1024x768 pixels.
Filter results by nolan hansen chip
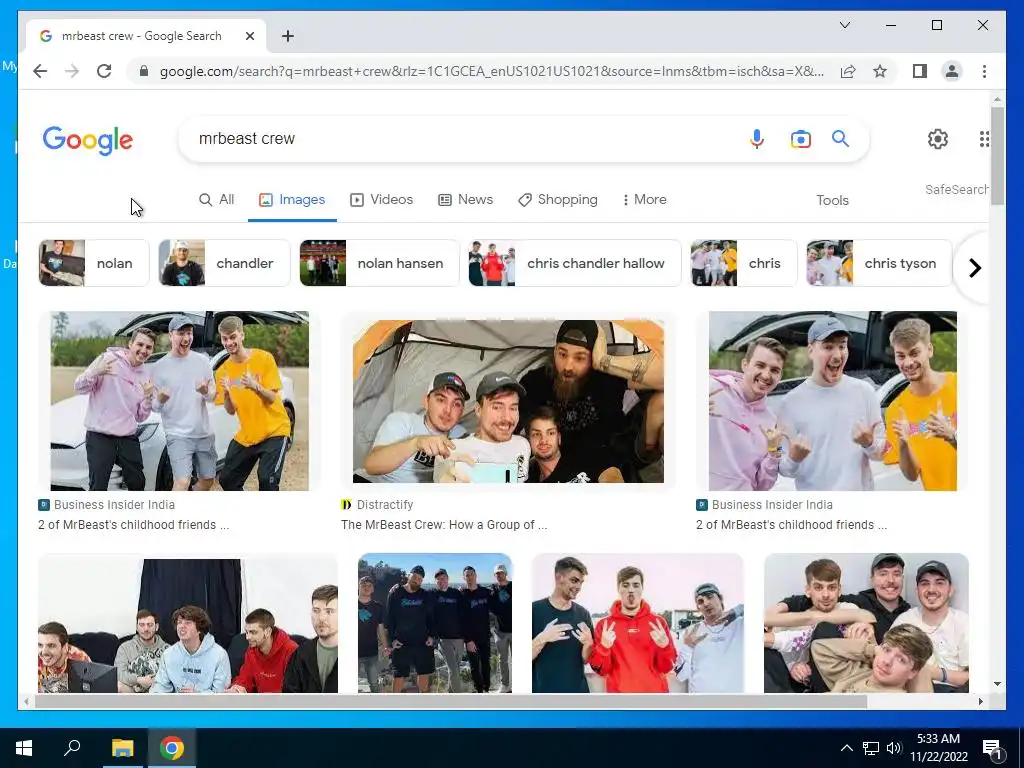pos(379,263)
